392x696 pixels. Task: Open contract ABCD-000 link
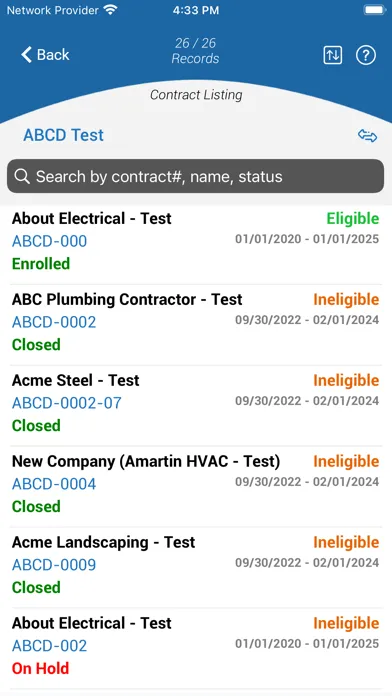pos(49,241)
